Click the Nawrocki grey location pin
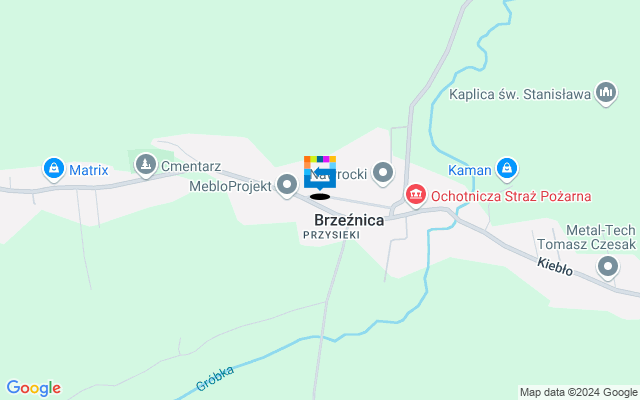This screenshot has width=640, height=400. click(383, 173)
